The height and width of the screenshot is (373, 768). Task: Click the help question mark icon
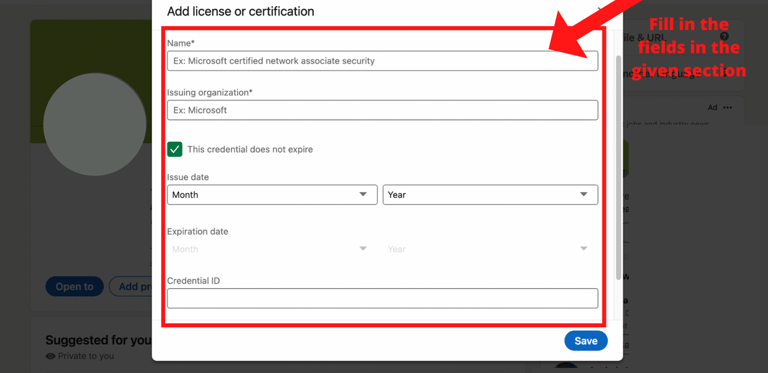click(724, 36)
